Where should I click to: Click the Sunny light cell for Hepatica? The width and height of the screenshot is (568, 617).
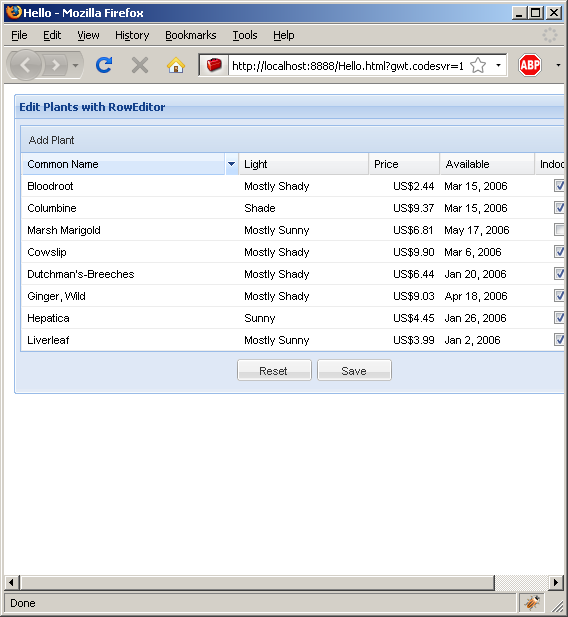coord(303,318)
